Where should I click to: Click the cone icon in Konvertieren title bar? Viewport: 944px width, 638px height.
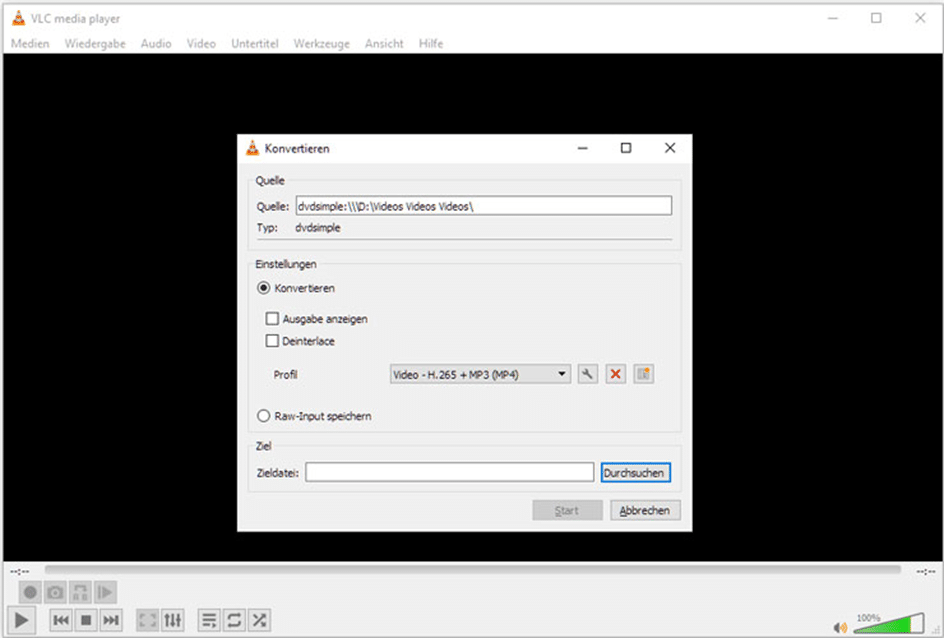coord(252,148)
